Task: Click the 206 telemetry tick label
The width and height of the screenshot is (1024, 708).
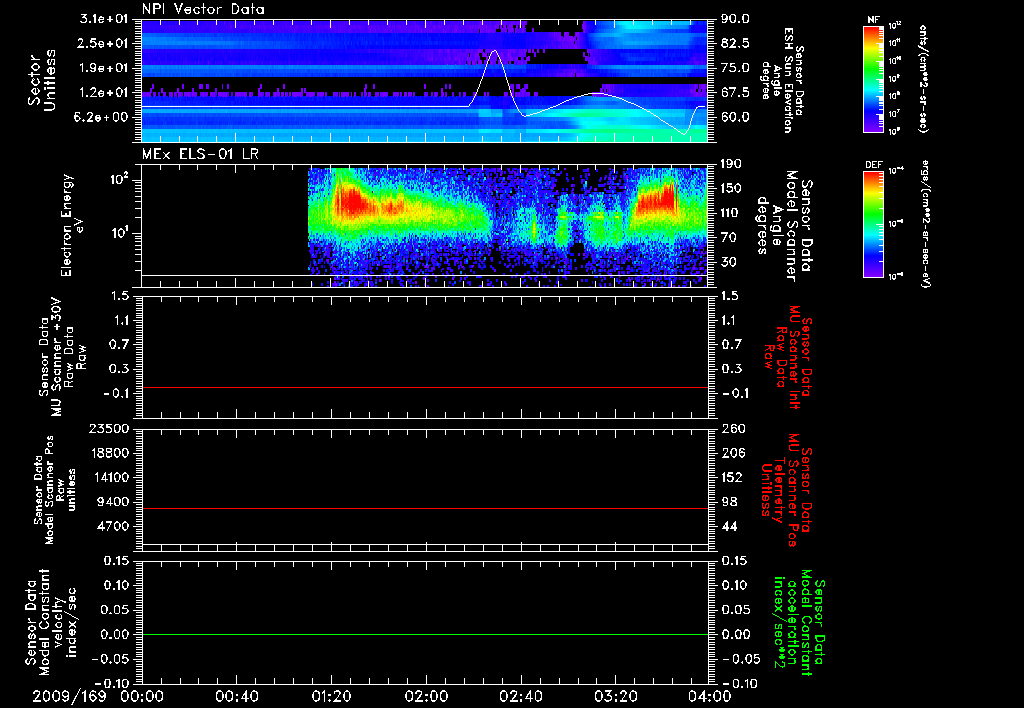Action: 731,453
